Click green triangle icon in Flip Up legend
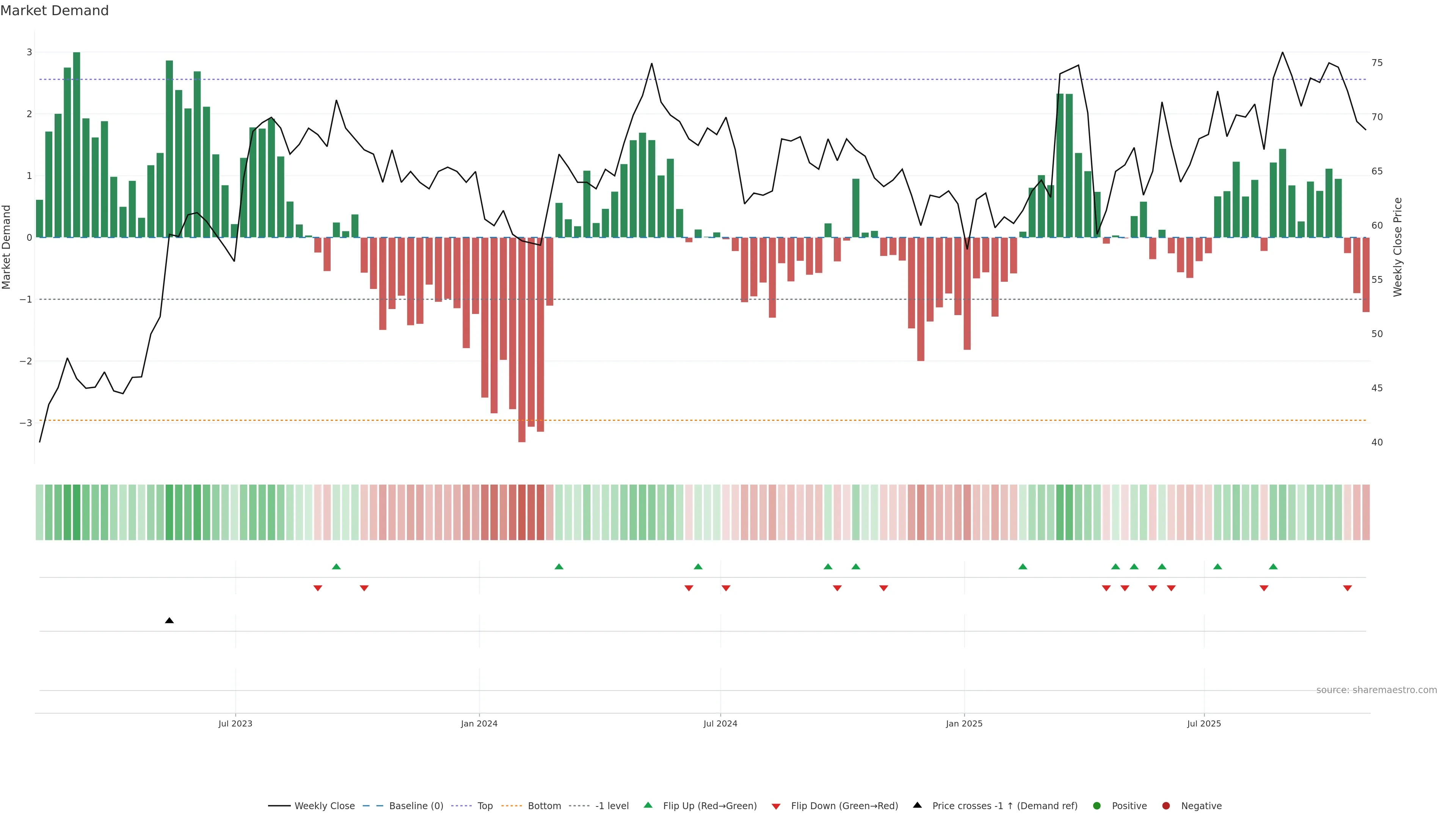The height and width of the screenshot is (819, 1456). point(648,805)
